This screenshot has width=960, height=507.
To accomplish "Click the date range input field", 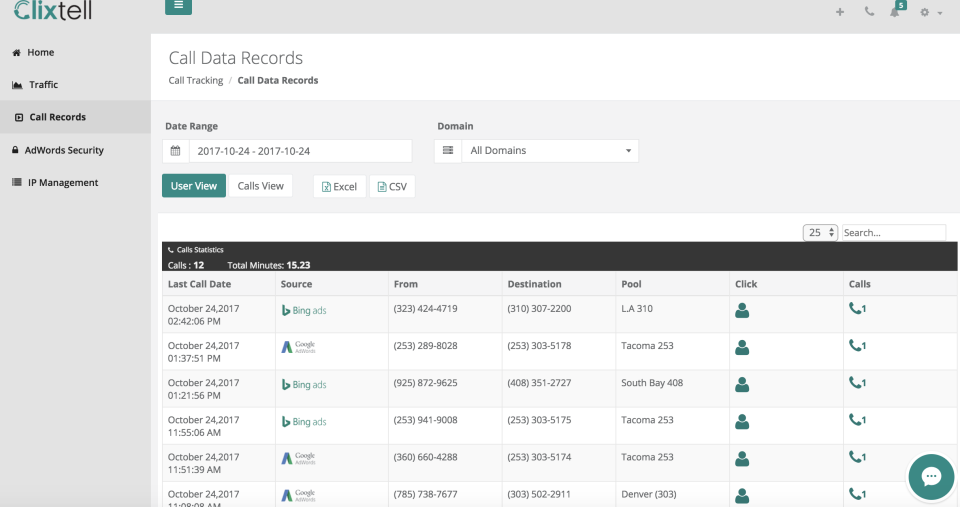I will click(x=299, y=151).
